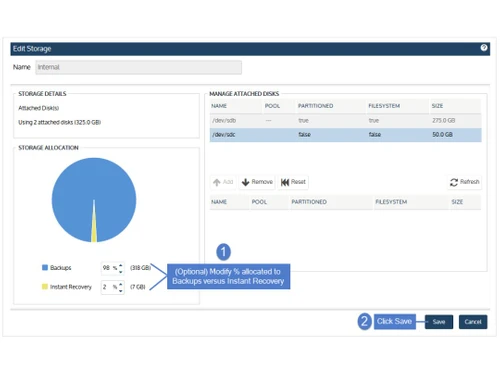Click the 'false' partitioned cell of /dev/sdc
500x375 pixels.
point(304,135)
